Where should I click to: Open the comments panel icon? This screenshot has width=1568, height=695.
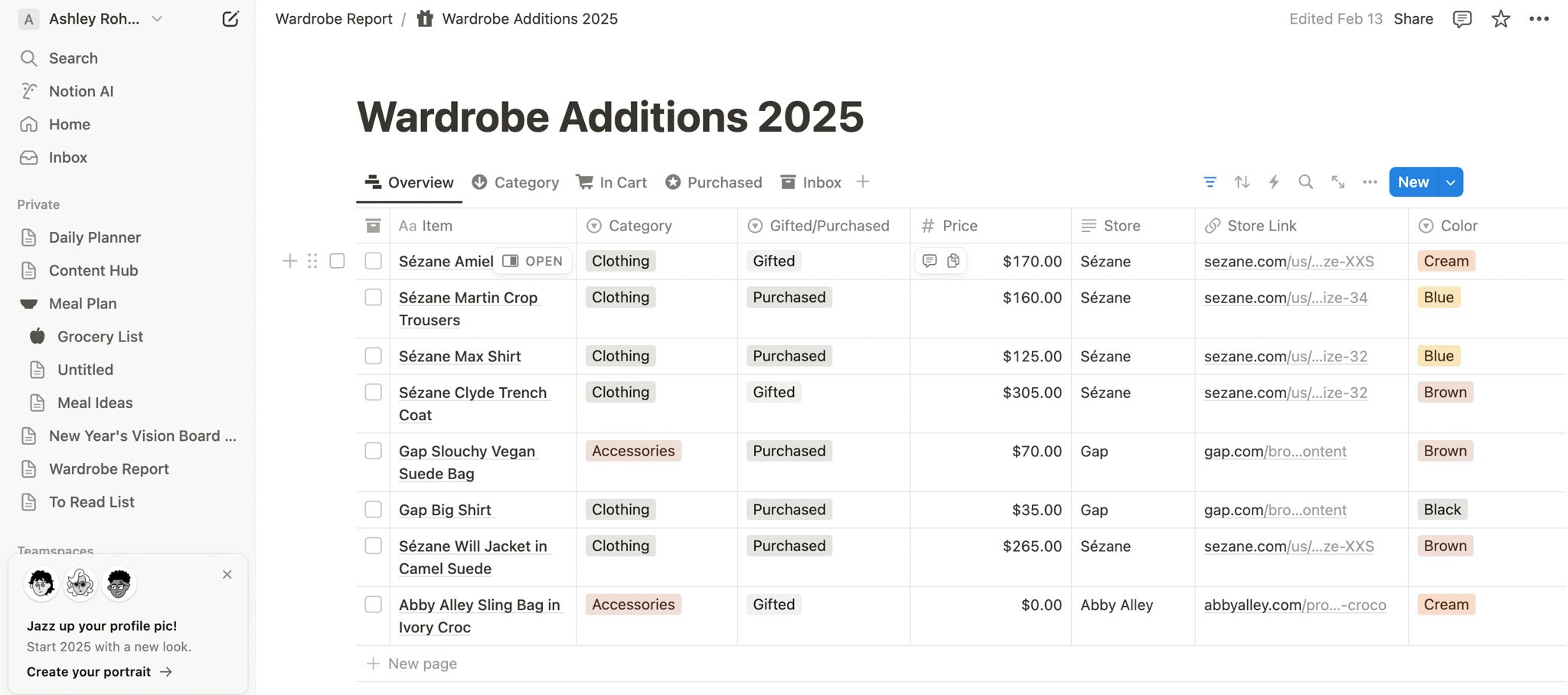pos(1462,19)
